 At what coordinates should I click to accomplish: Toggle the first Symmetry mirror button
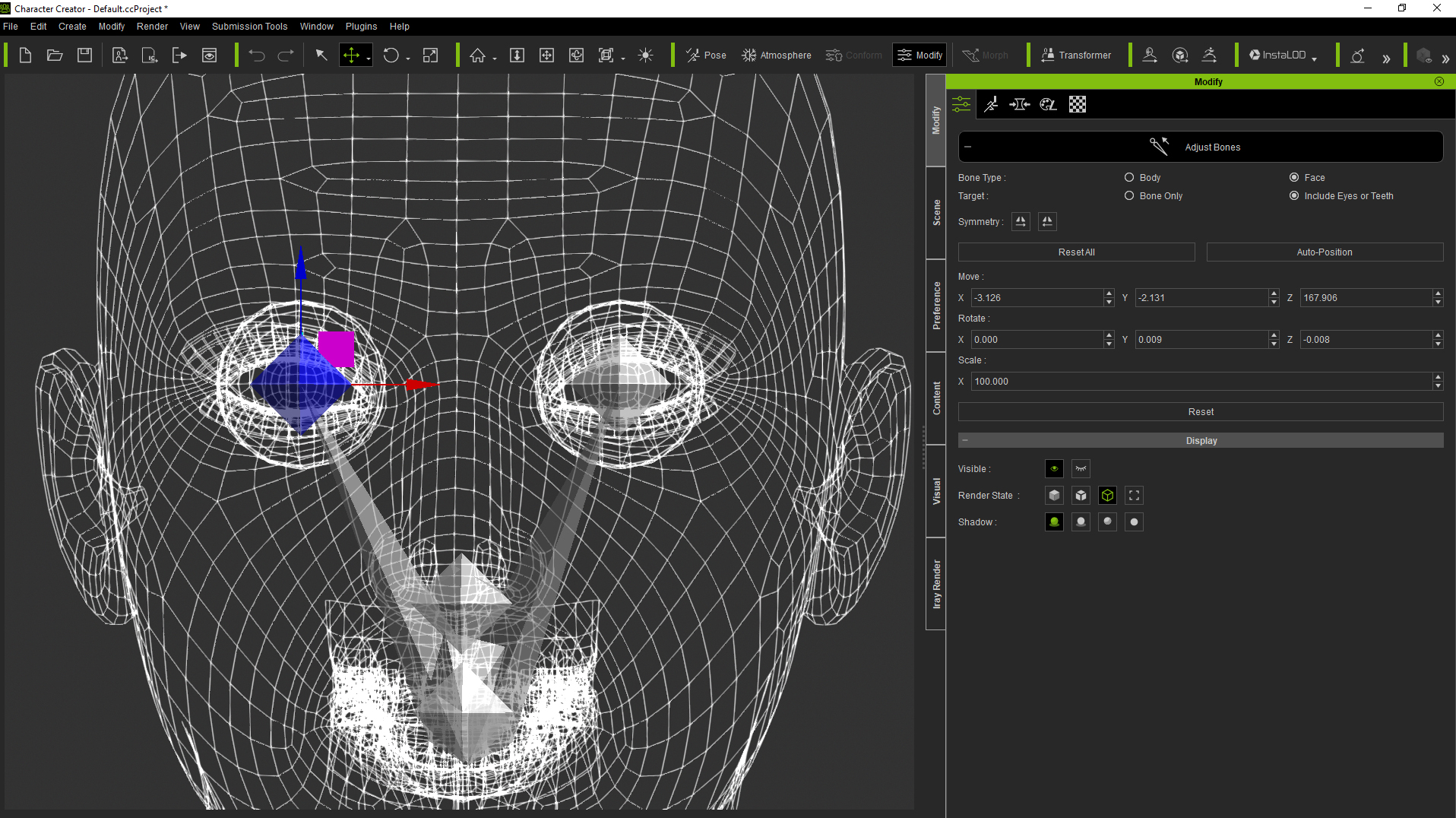point(1021,221)
